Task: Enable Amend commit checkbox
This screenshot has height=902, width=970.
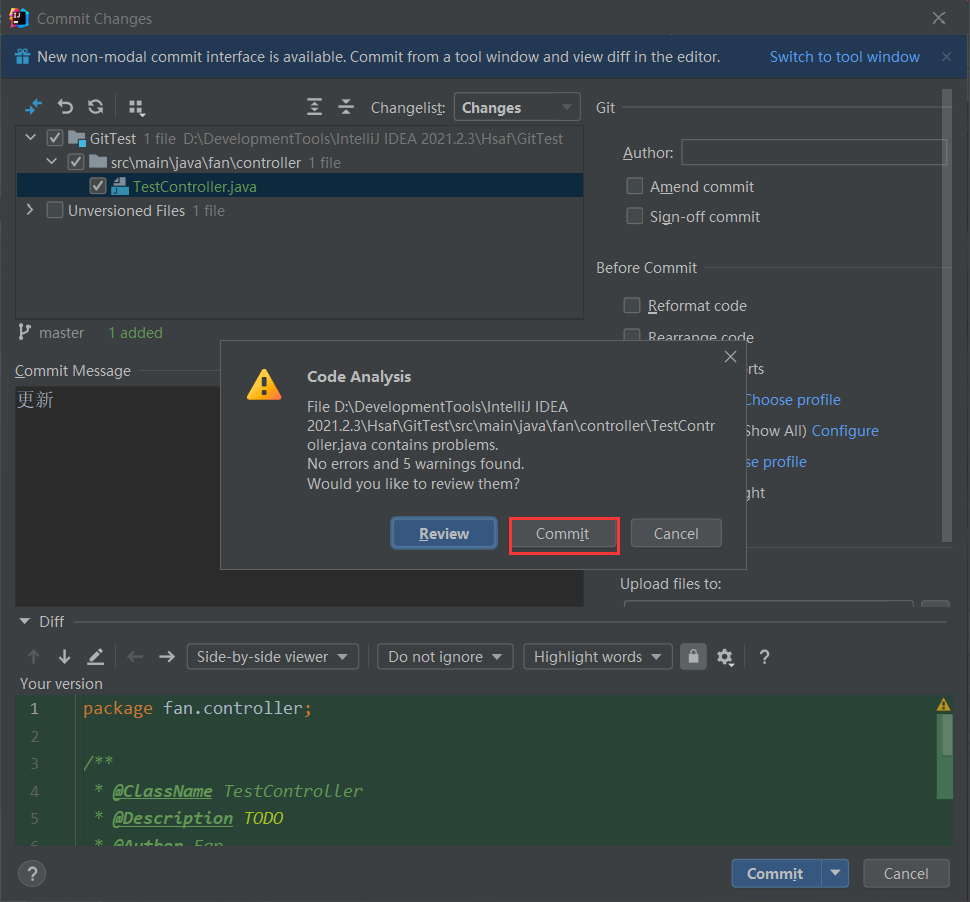Action: [634, 186]
